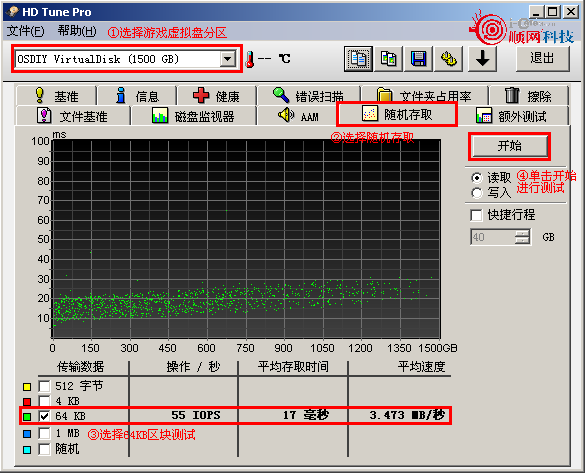Screen dimensions: 585x473
Task: Click the 操作 / 秒 column header
Action: pyautogui.click(x=193, y=367)
